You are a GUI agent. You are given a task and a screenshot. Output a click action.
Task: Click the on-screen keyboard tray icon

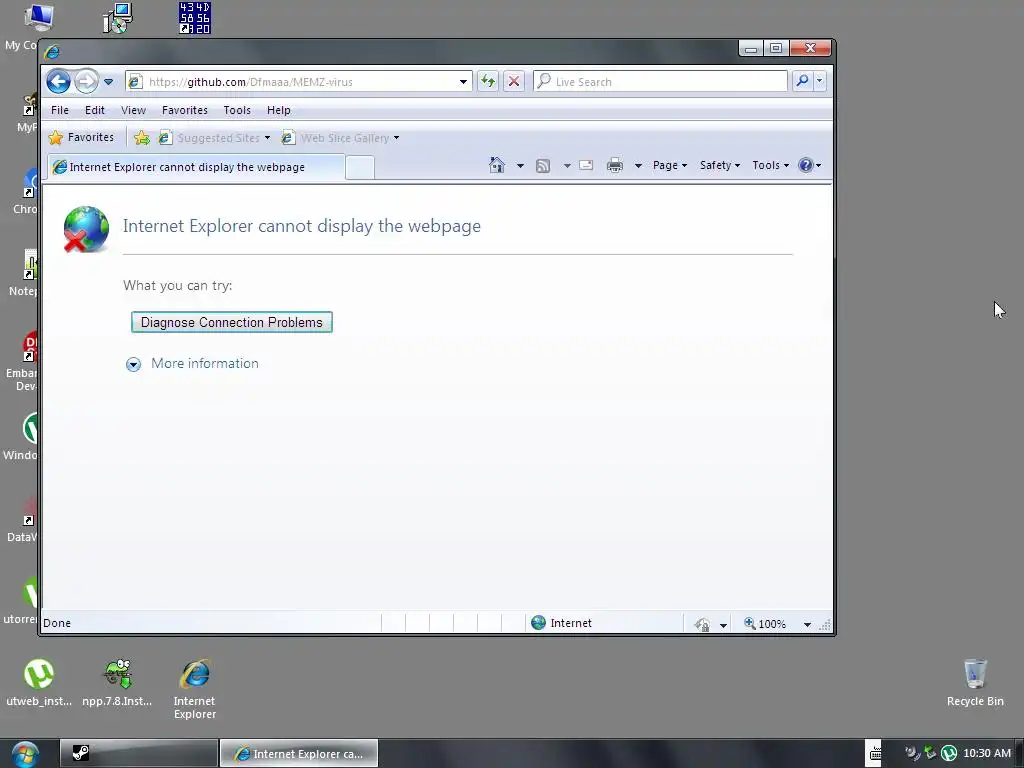coord(875,754)
